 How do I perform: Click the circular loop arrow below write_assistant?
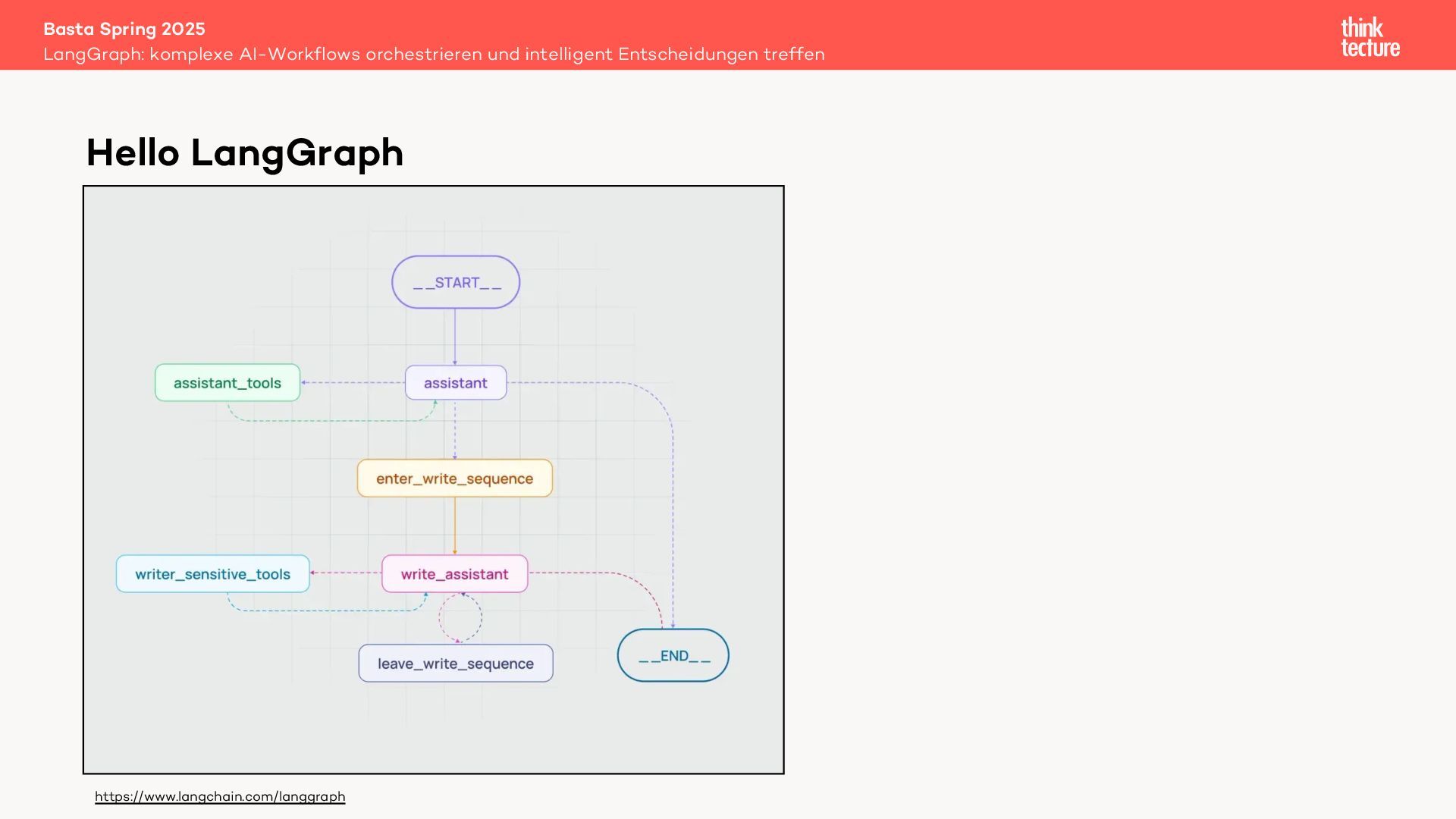pyautogui.click(x=460, y=618)
